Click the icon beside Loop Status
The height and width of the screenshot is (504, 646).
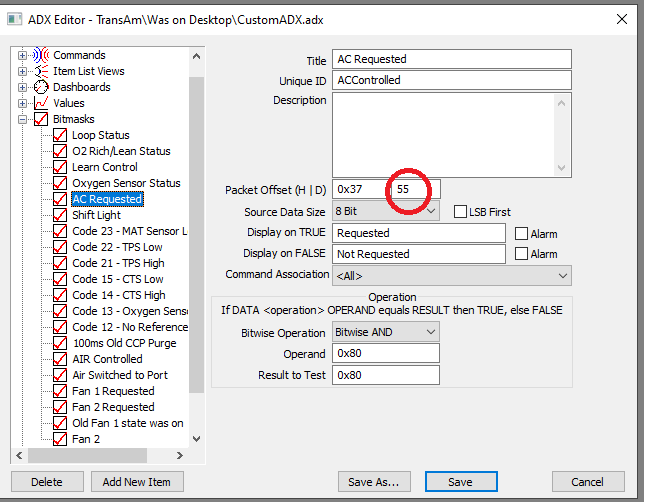coord(60,135)
